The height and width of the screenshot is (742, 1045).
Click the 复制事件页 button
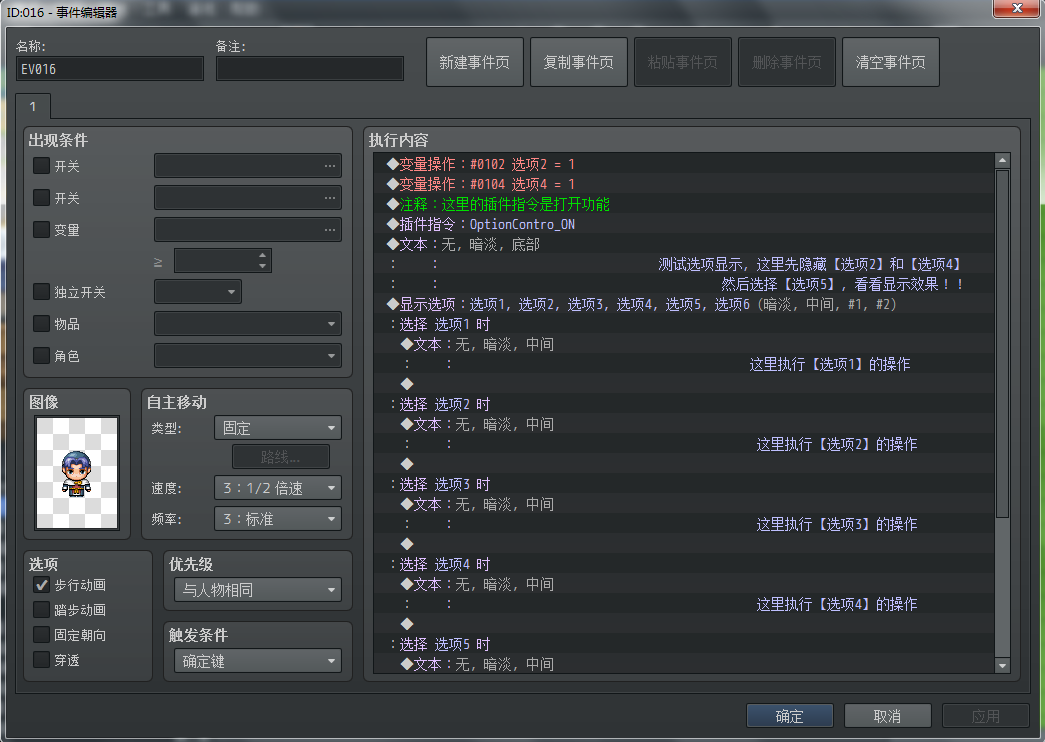tap(578, 62)
